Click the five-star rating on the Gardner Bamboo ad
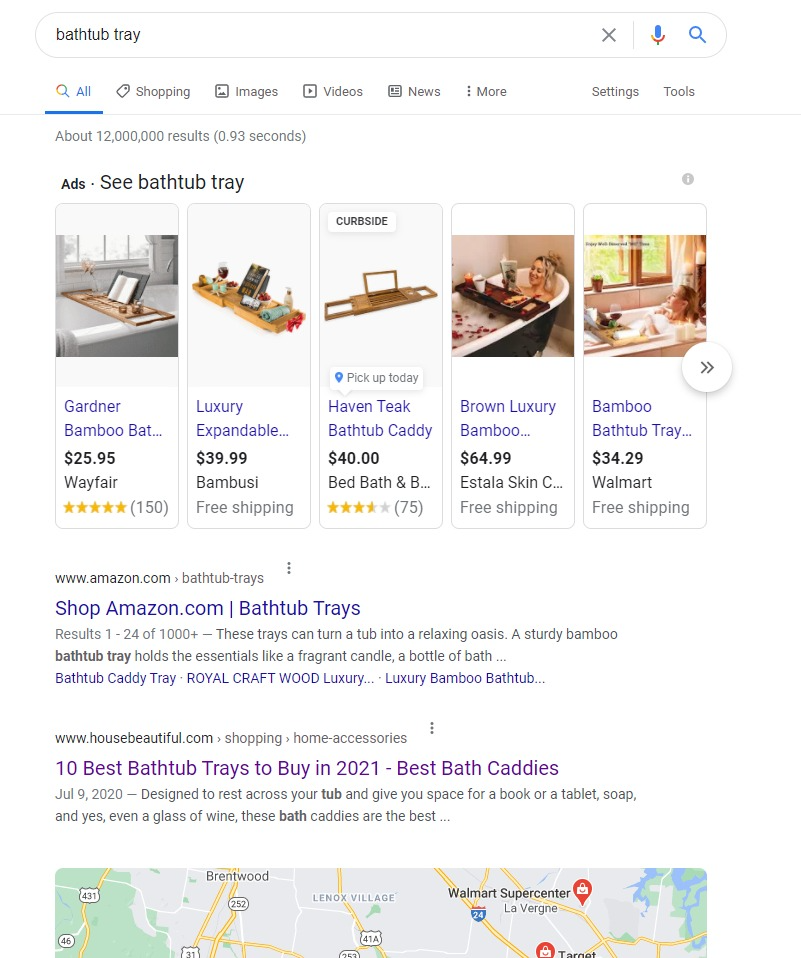Image resolution: width=801 pixels, height=958 pixels. tap(95, 507)
